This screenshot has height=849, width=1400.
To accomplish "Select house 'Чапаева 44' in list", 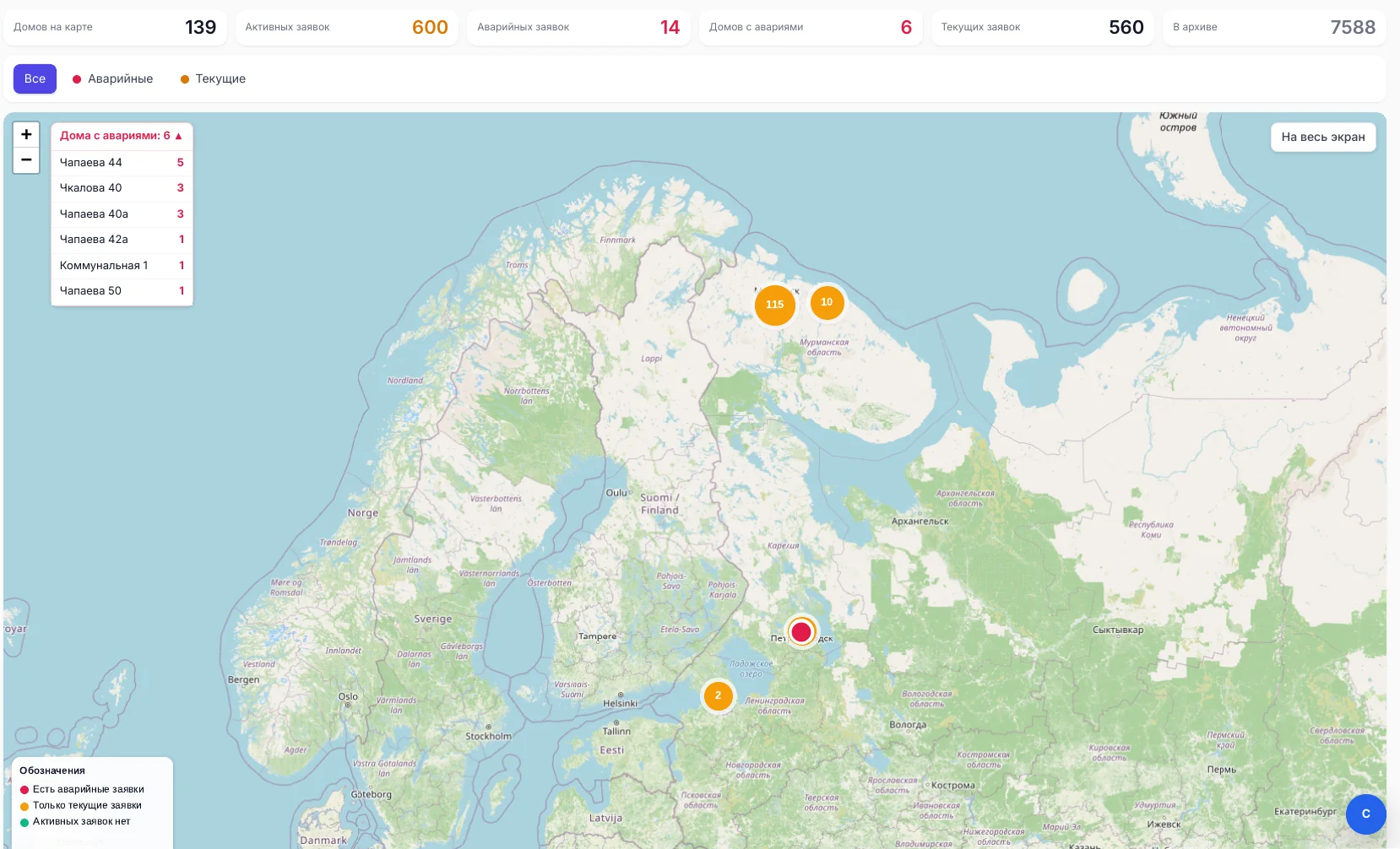I will (122, 162).
